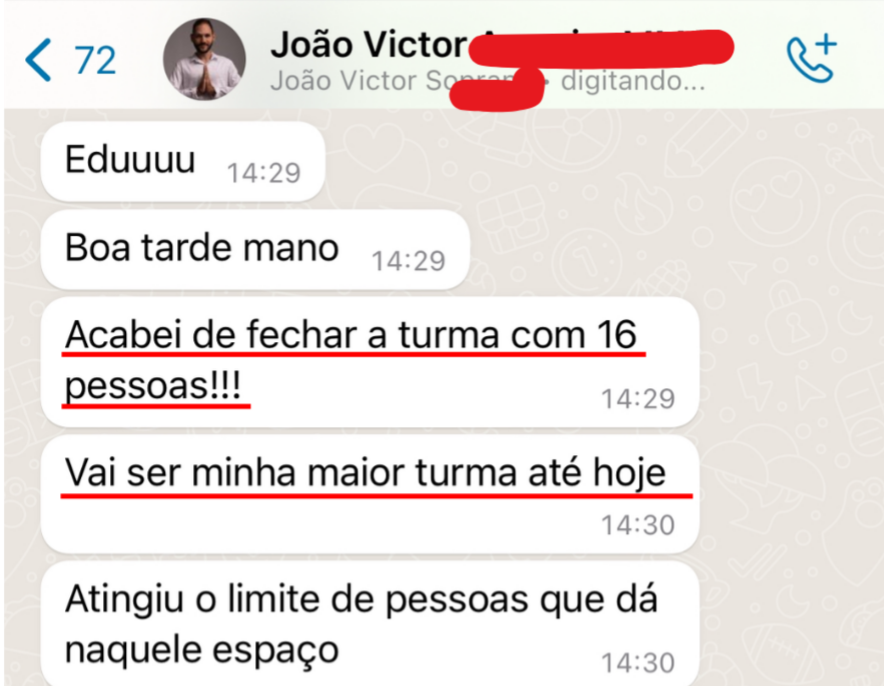Viewport: 884px width, 686px height.
Task: Tap 'Vai ser minha maior turma' message
Action: tap(370, 494)
